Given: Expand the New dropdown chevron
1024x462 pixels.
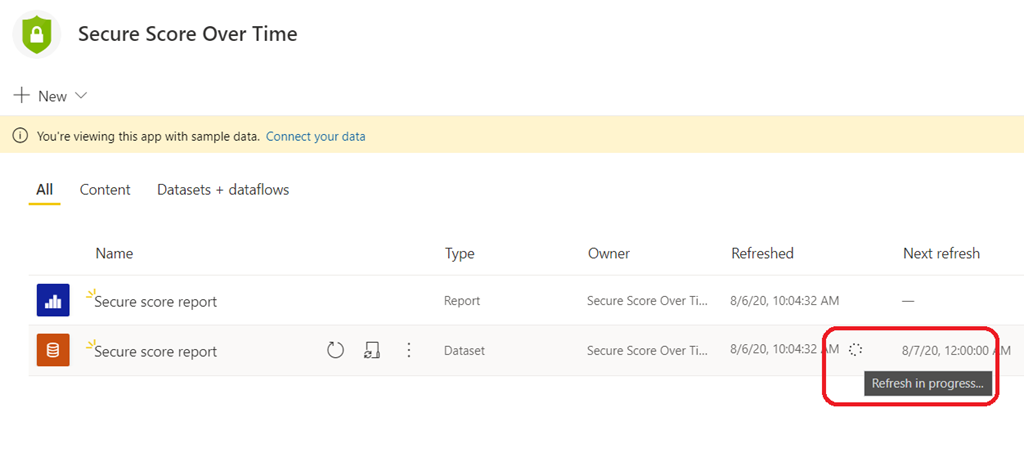Looking at the screenshot, I should click(81, 96).
